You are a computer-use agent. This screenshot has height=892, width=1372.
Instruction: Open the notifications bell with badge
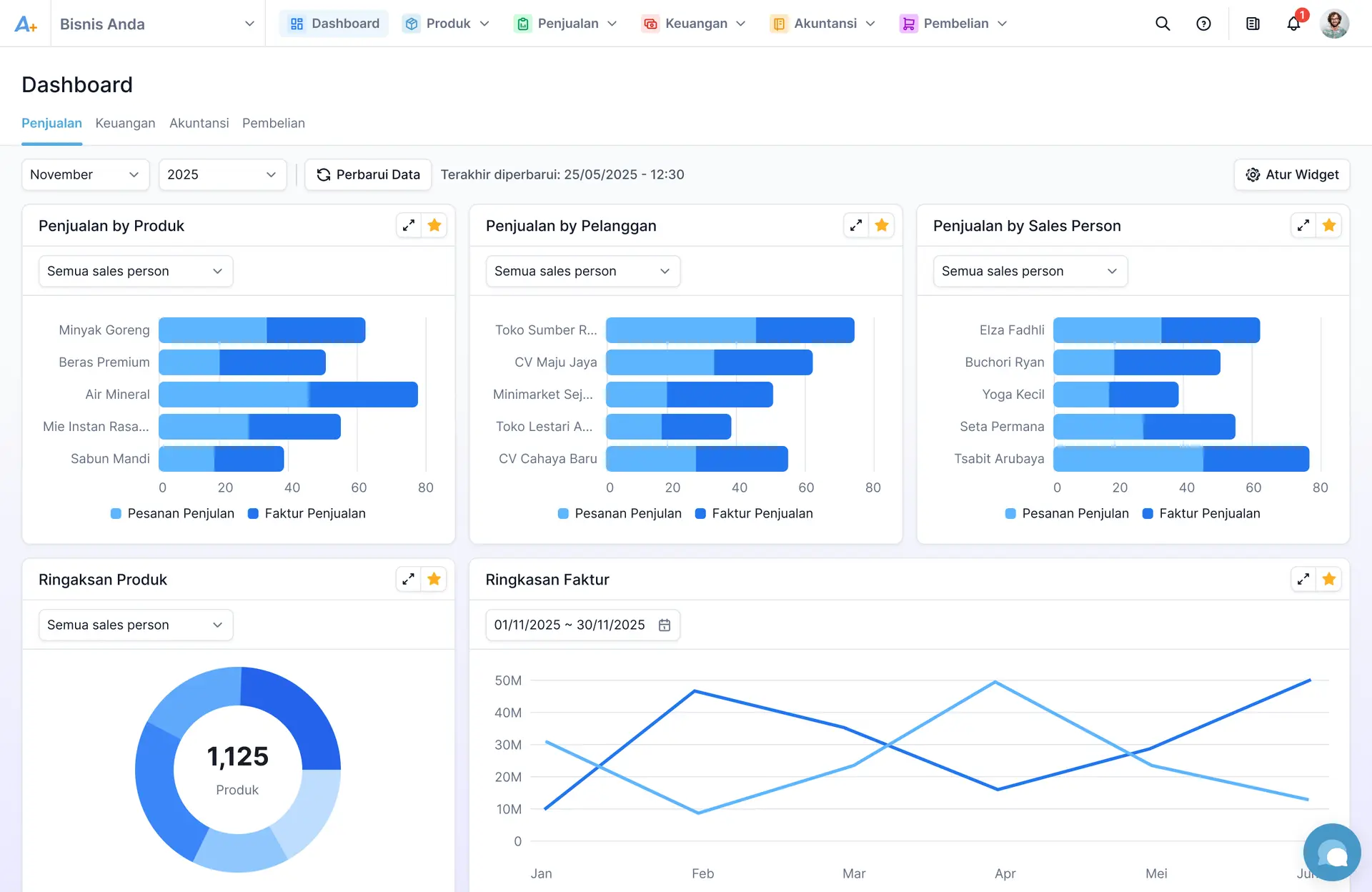point(1293,24)
